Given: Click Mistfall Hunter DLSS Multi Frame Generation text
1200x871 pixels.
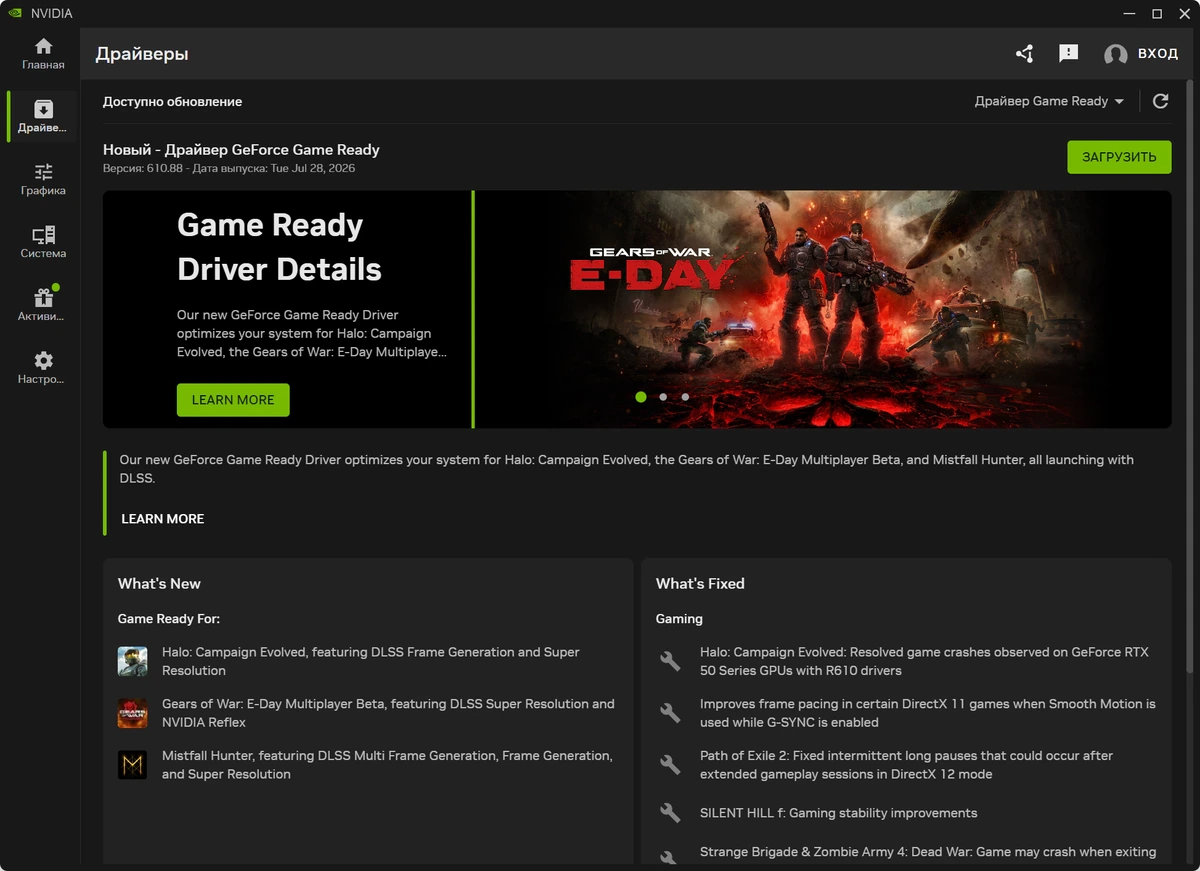Looking at the screenshot, I should [387, 765].
